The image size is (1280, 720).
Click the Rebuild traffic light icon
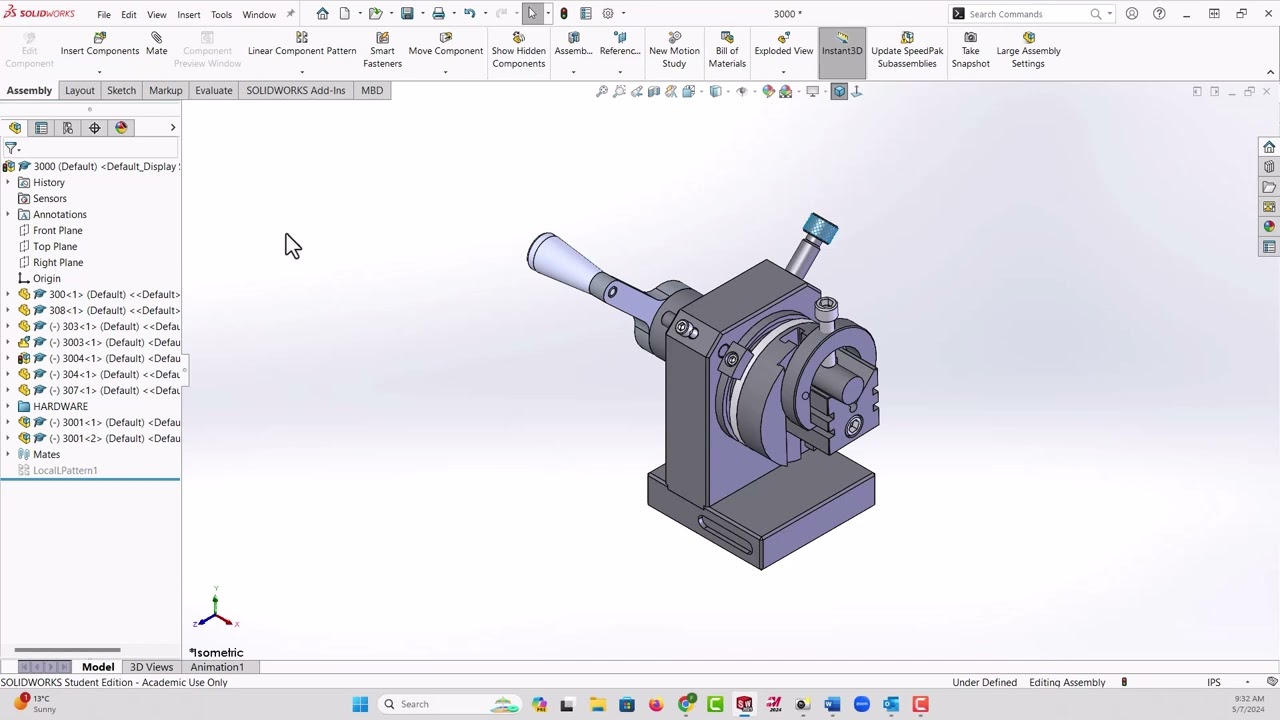564,14
